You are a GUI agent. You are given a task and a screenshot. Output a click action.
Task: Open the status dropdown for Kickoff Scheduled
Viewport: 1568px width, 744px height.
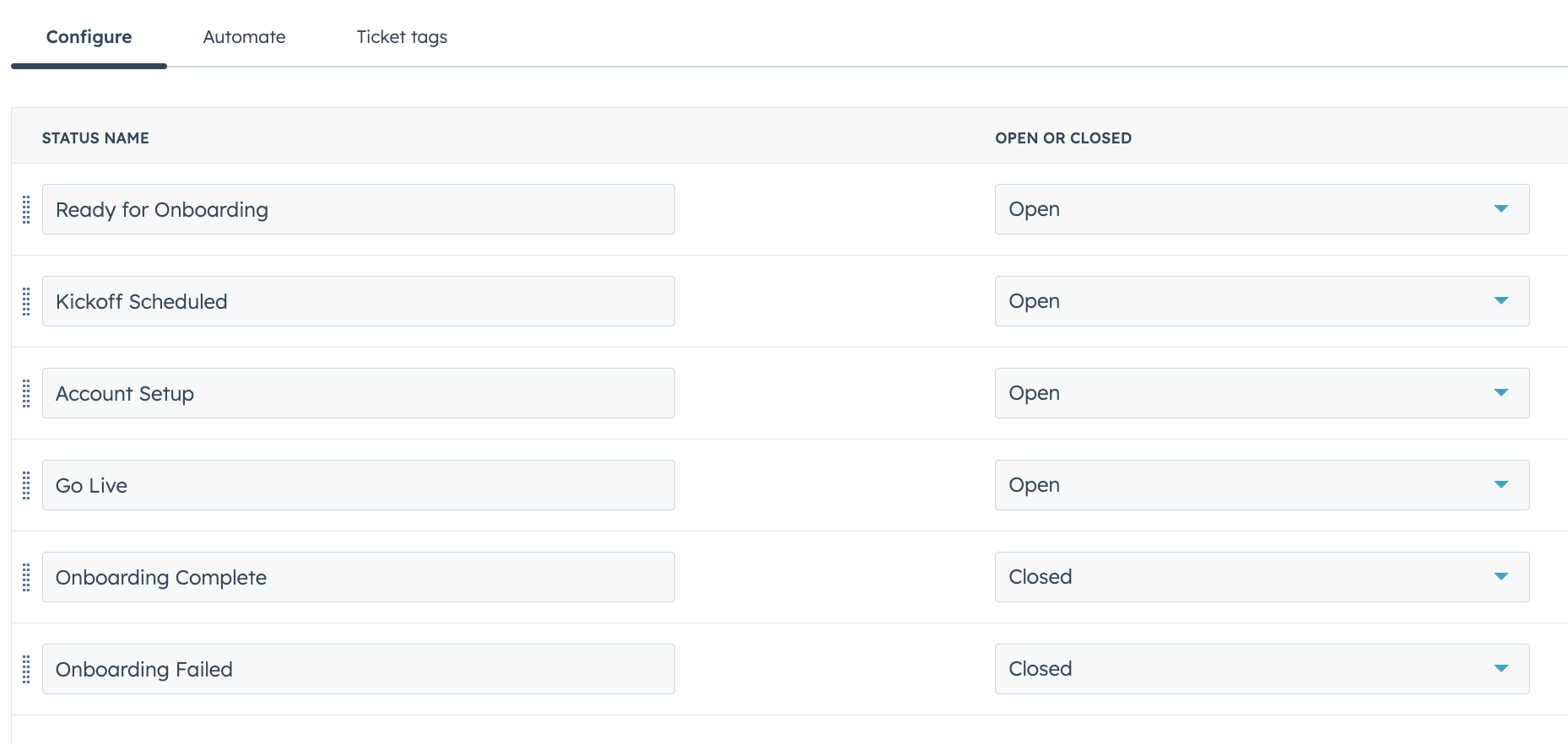1502,300
